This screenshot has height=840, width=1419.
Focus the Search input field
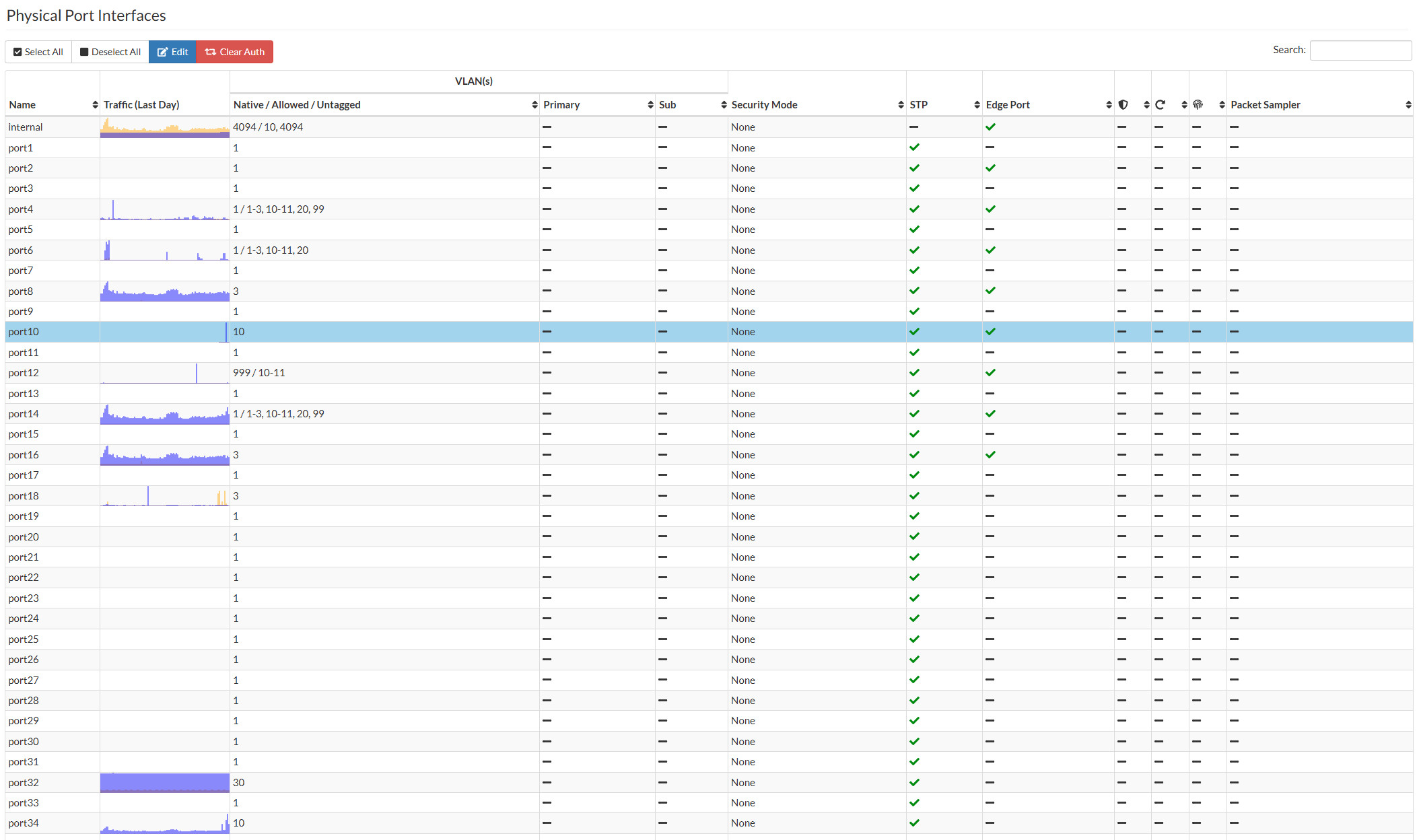[1360, 50]
